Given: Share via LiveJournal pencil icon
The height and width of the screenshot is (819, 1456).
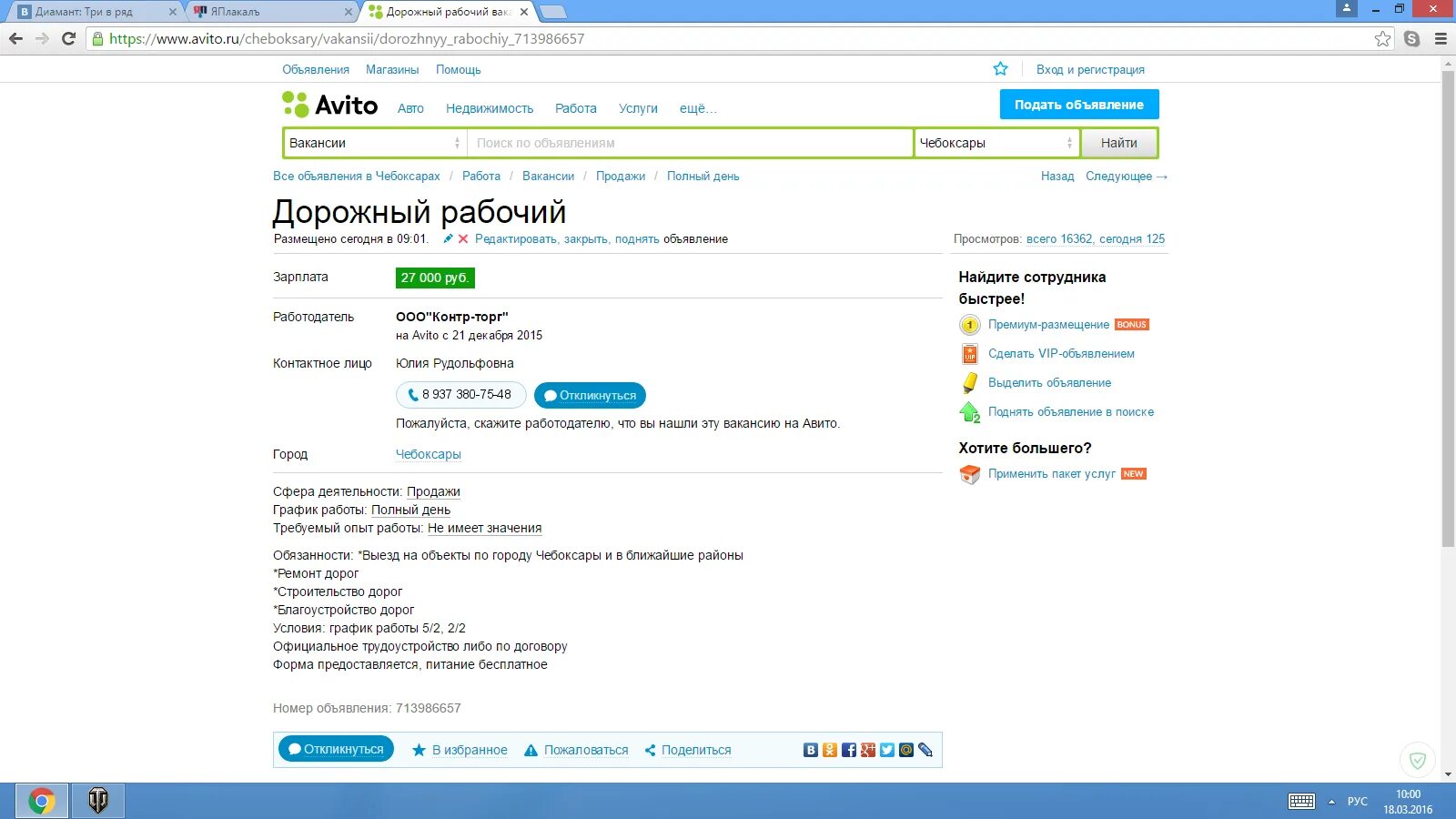Looking at the screenshot, I should 925,750.
